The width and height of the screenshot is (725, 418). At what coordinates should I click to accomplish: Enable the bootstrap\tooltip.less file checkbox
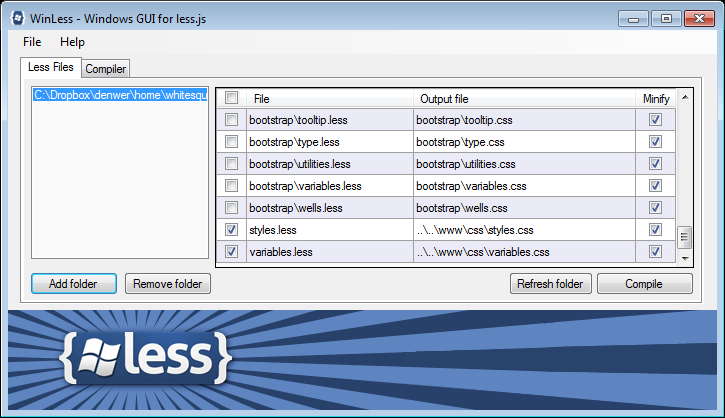point(231,120)
